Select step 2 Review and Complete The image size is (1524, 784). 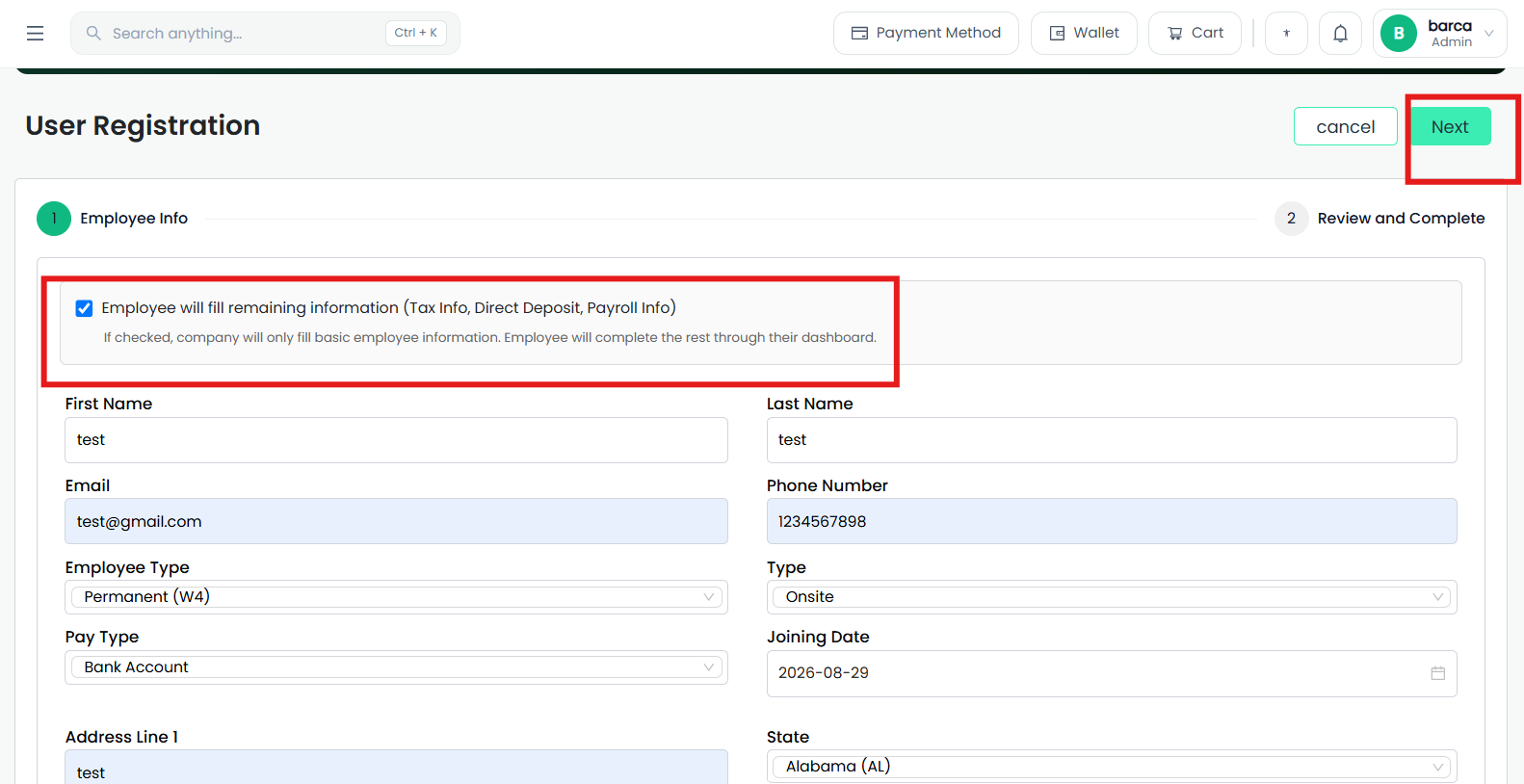tap(1379, 219)
